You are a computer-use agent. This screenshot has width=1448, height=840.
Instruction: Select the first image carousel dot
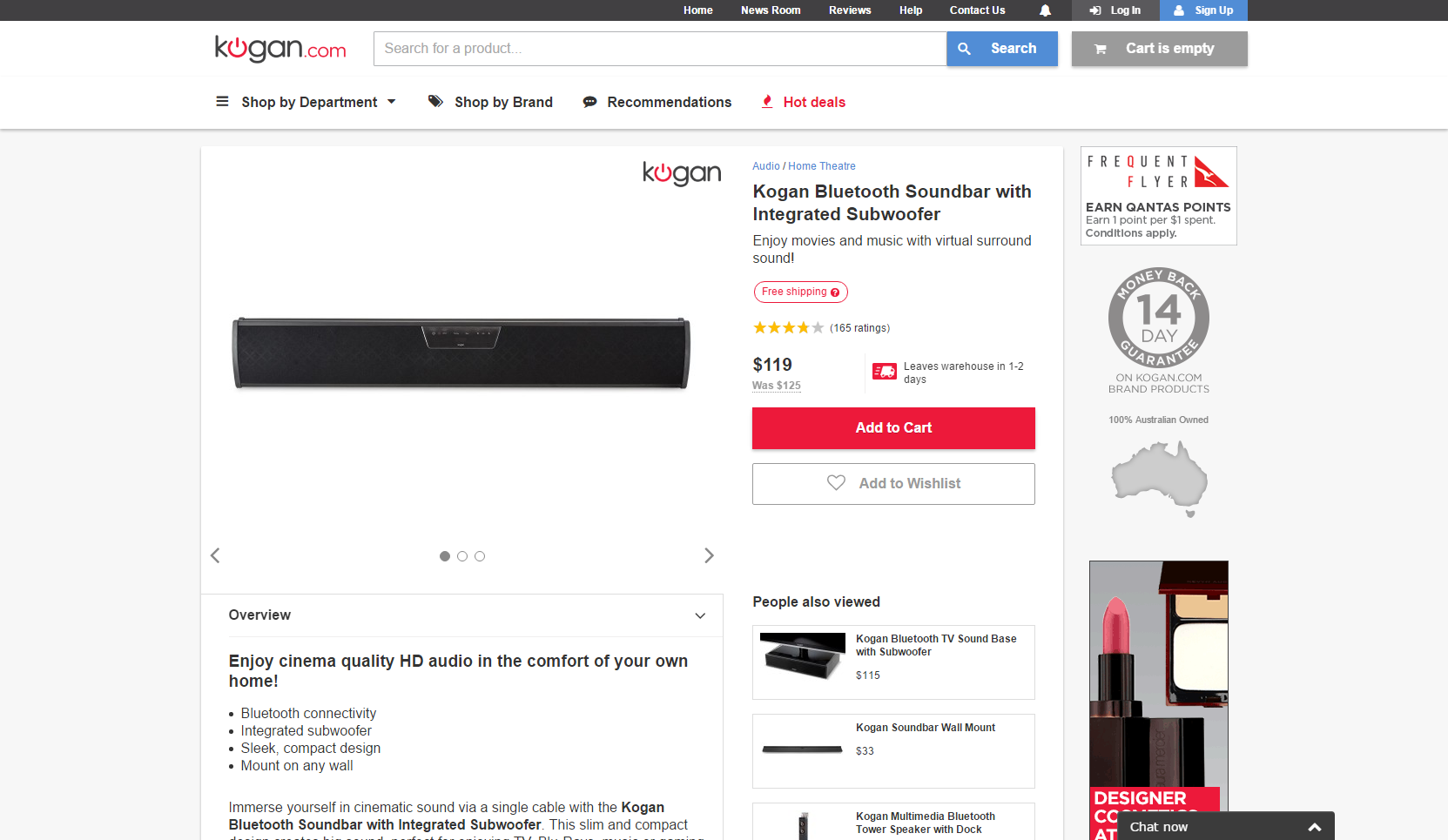click(x=445, y=556)
